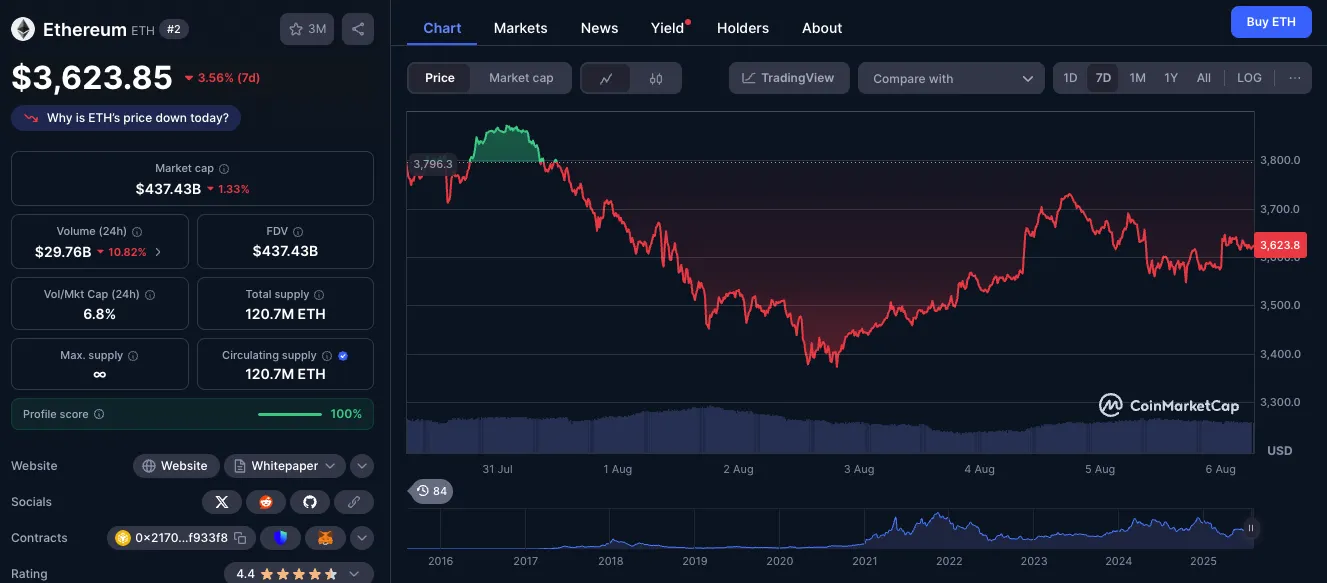Image resolution: width=1327 pixels, height=583 pixels.
Task: Open the Compare with dropdown
Action: pos(950,77)
